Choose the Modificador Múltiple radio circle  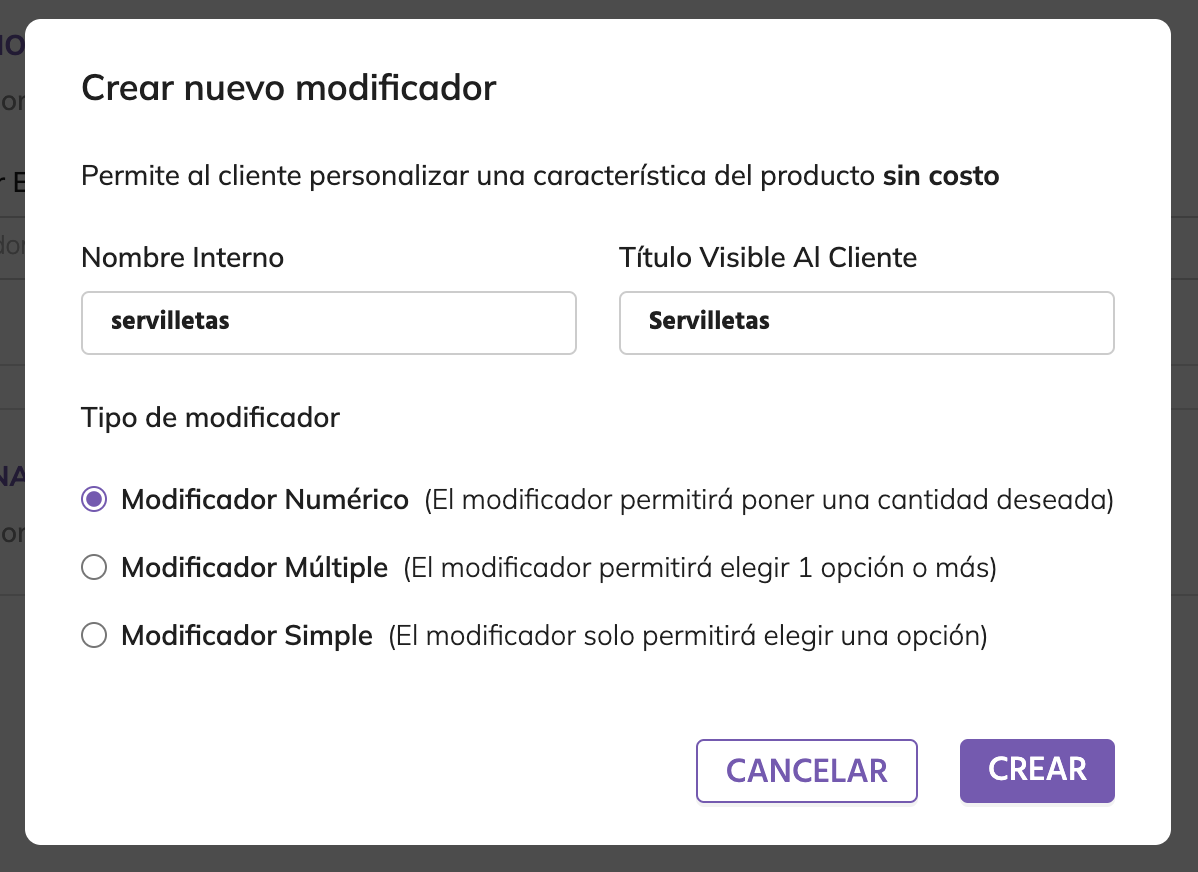(94, 568)
